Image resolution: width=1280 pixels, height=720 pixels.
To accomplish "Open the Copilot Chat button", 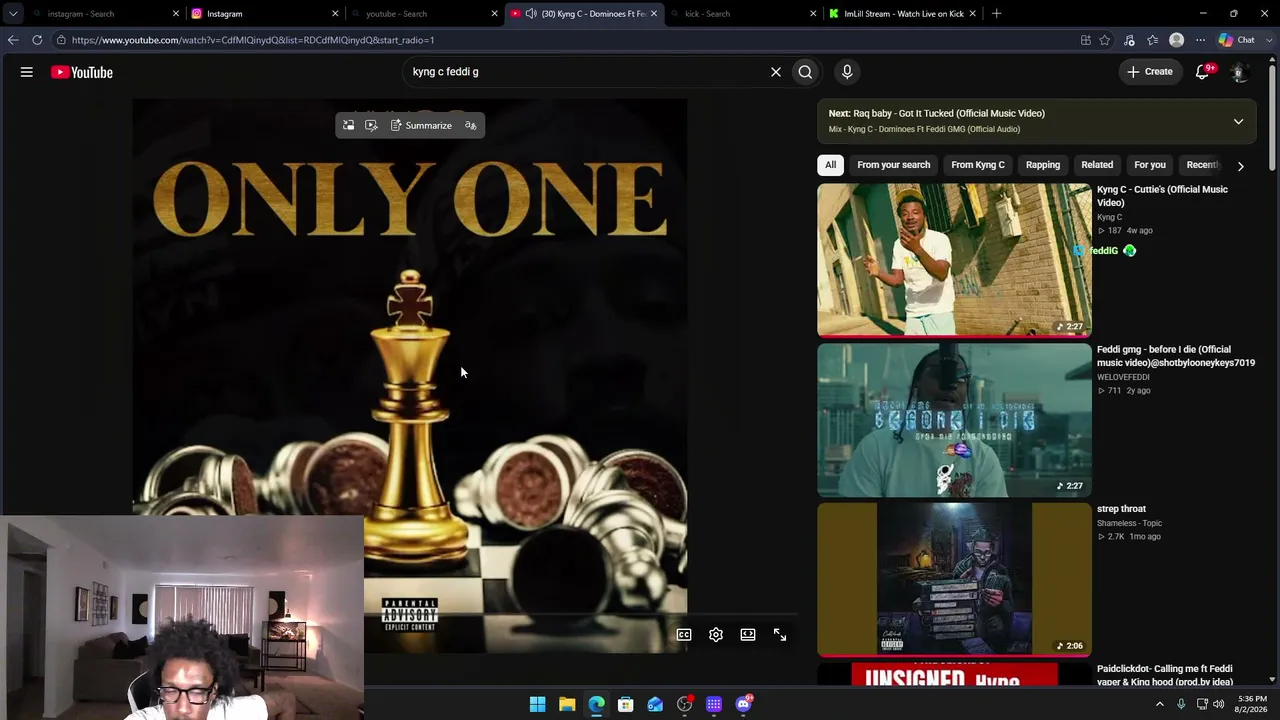I will coord(1237,40).
